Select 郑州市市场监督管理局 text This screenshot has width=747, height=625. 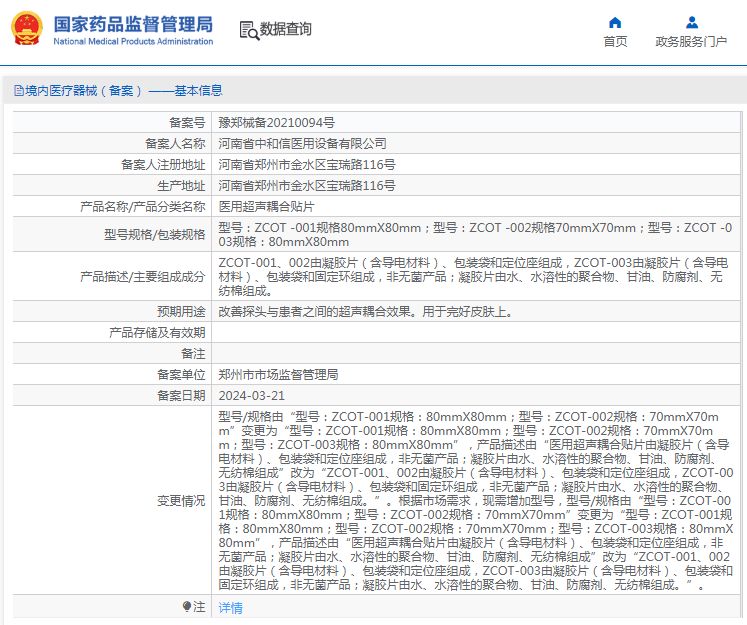click(278, 374)
